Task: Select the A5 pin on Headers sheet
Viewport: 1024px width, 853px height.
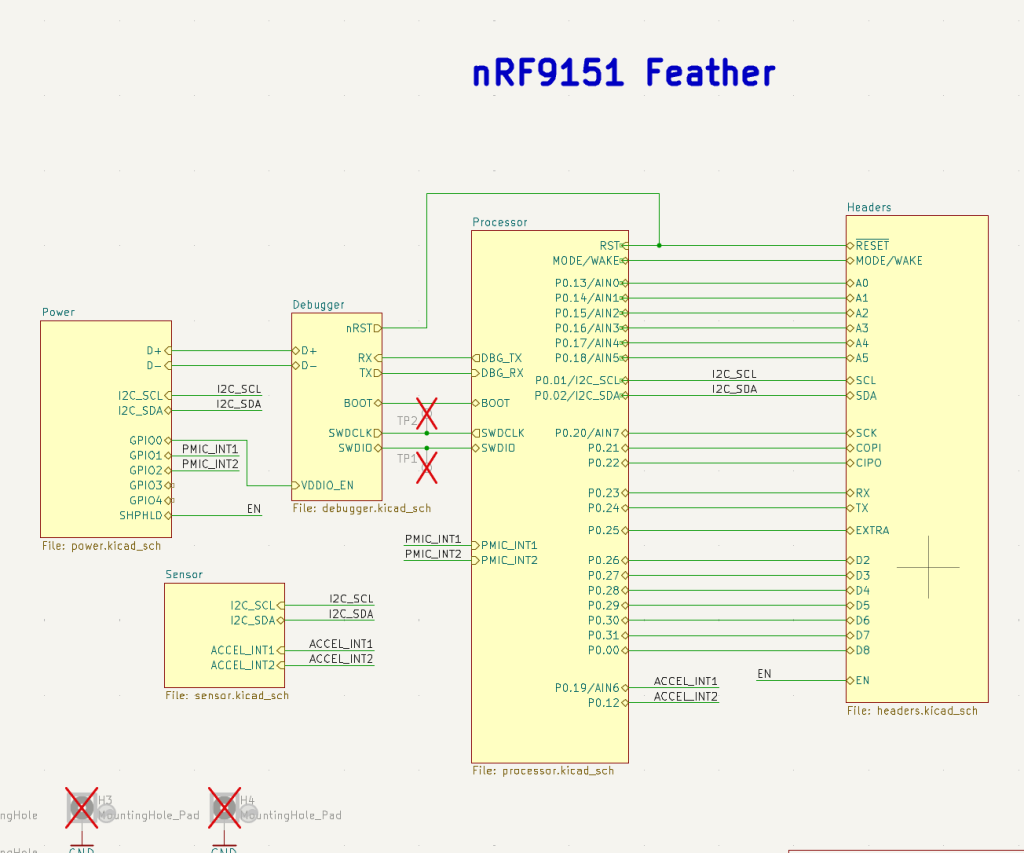Action: tap(858, 358)
